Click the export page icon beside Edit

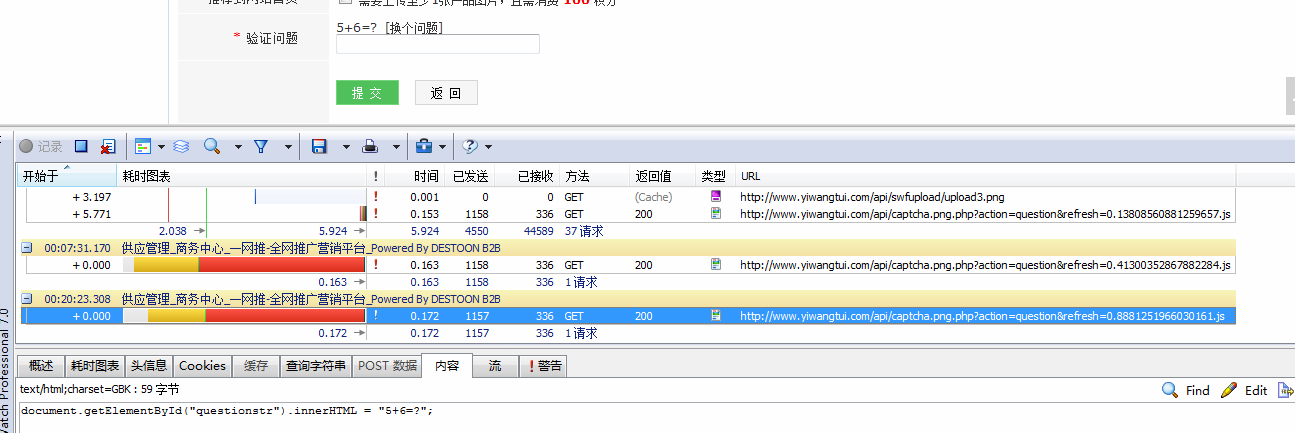[x=1286, y=391]
